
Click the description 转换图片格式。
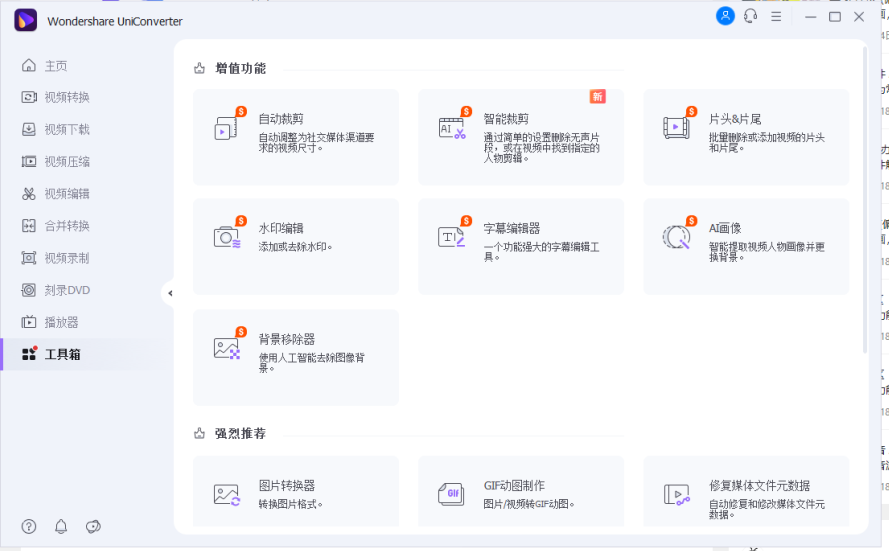[x=291, y=505]
